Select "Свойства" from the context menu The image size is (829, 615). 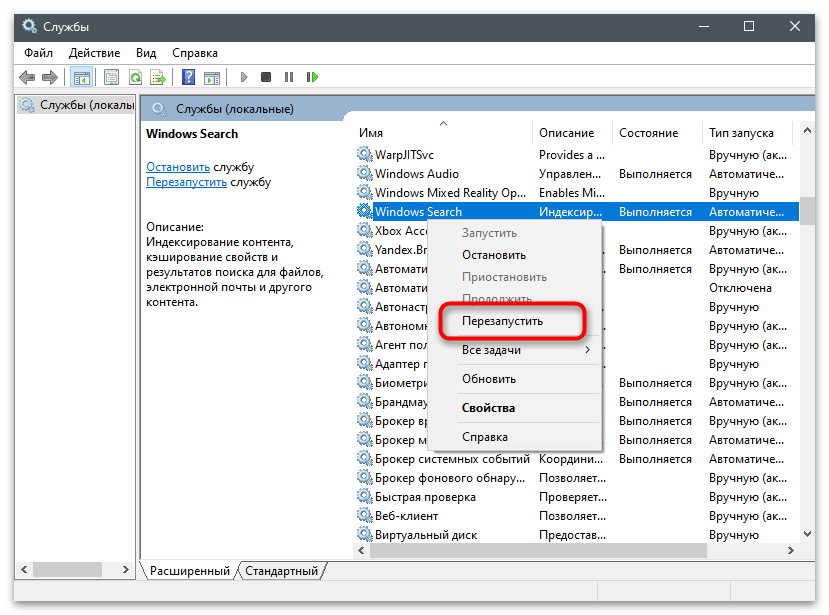pyautogui.click(x=489, y=408)
